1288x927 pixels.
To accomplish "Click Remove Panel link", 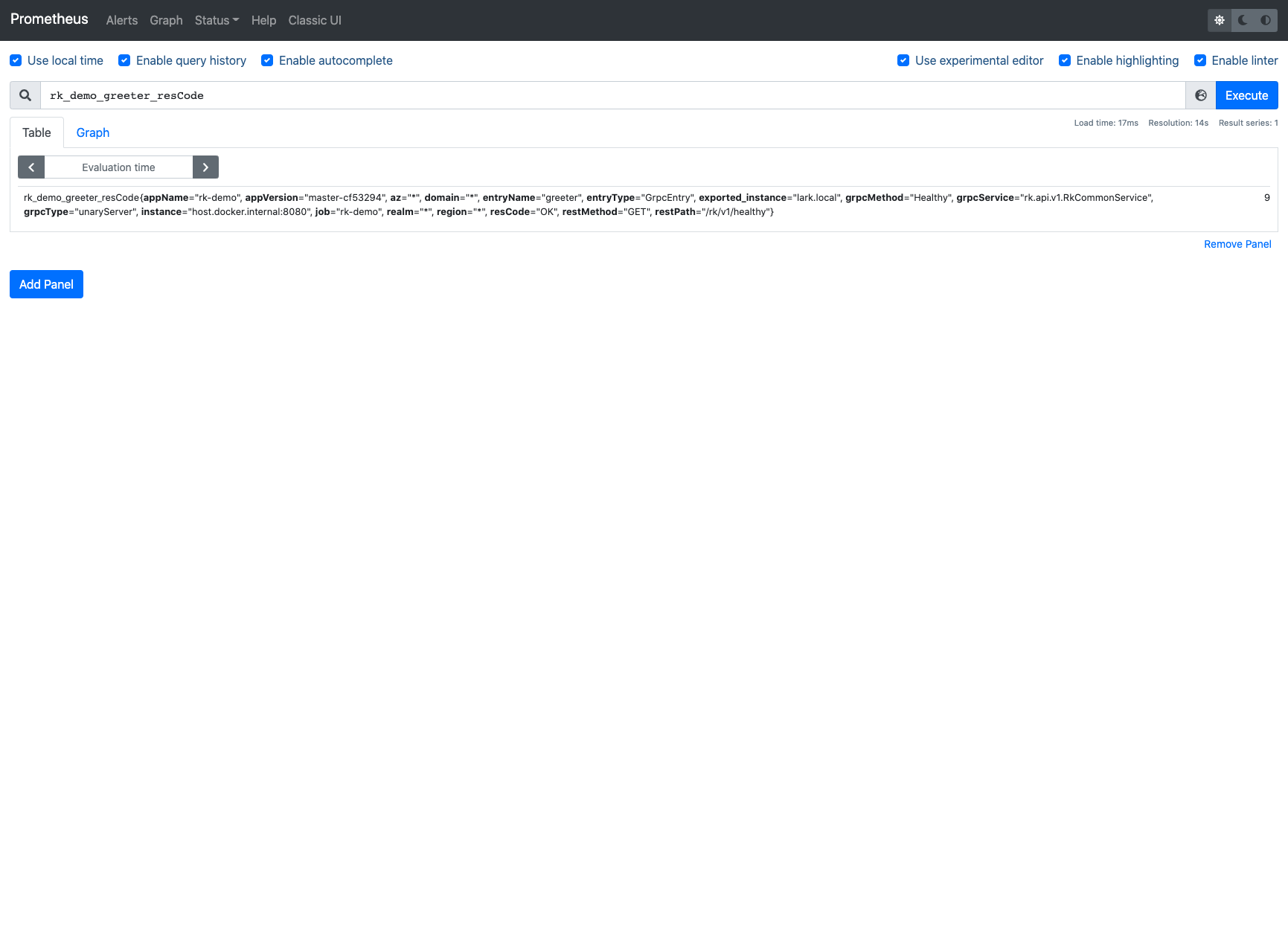I will (1237, 244).
